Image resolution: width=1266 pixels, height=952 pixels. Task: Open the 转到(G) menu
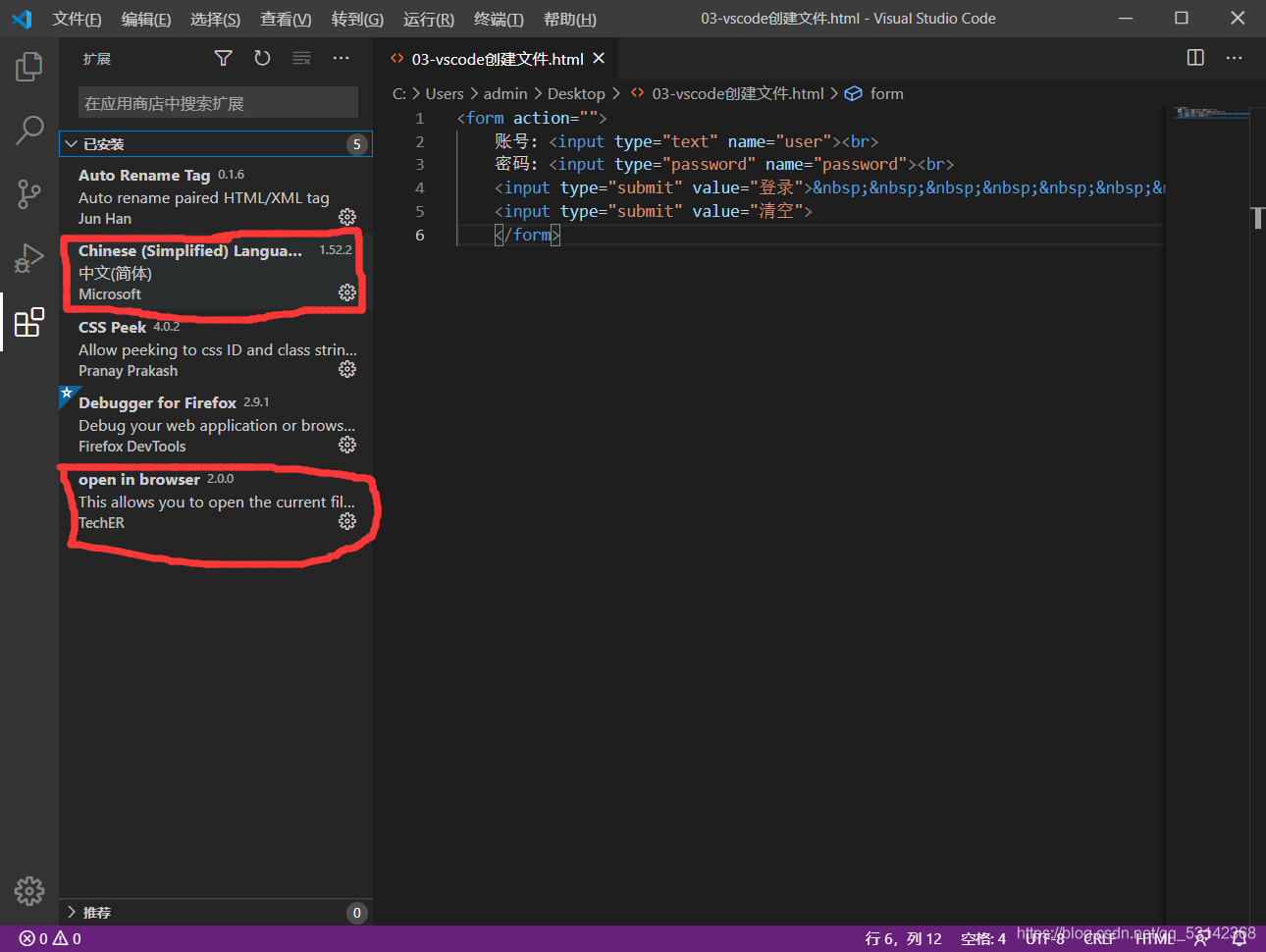point(357,19)
